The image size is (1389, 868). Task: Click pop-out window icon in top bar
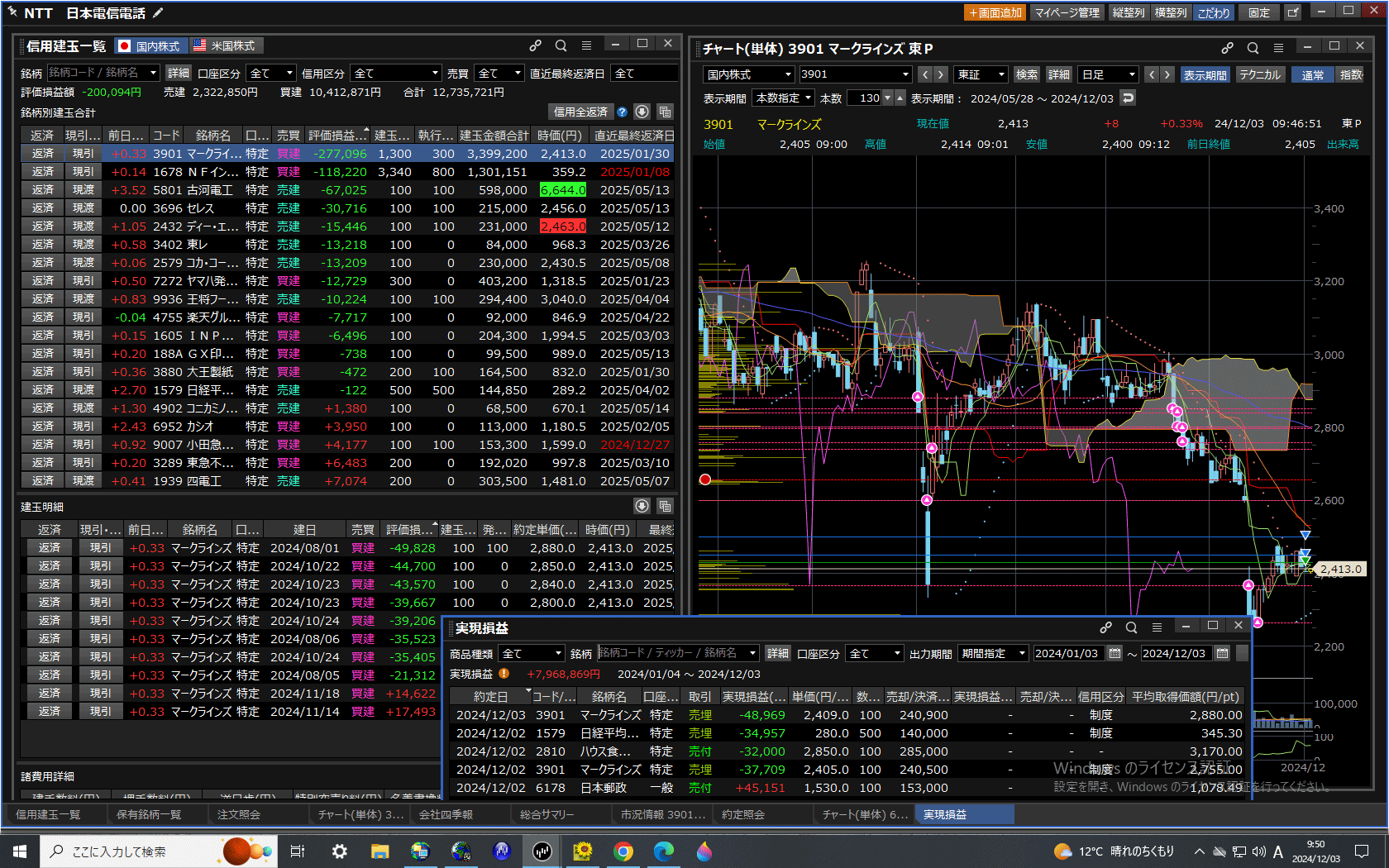coord(1293,12)
